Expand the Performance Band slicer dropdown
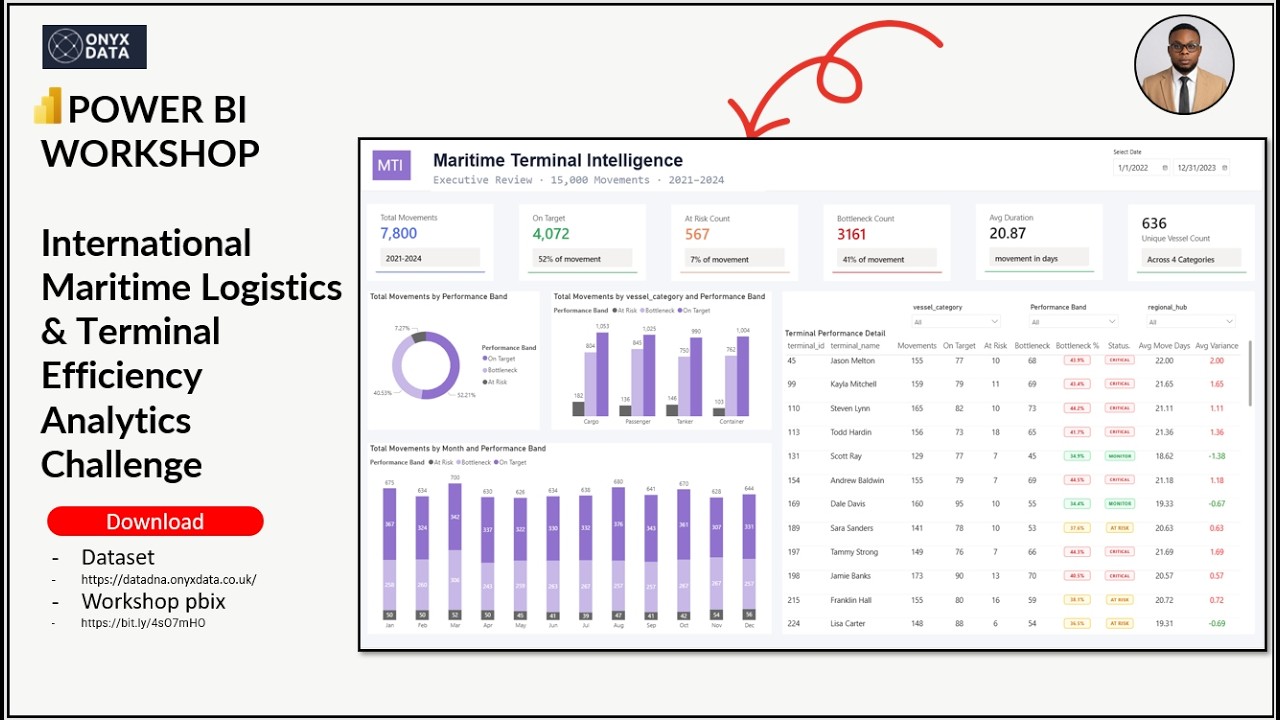Viewport: 1280px width, 720px height. (x=1074, y=322)
